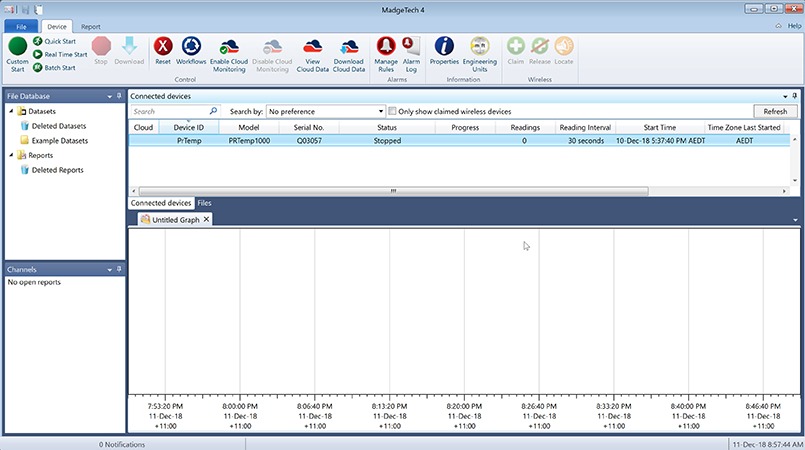
Task: Switch to the Report ribbon tab
Action: (x=90, y=26)
